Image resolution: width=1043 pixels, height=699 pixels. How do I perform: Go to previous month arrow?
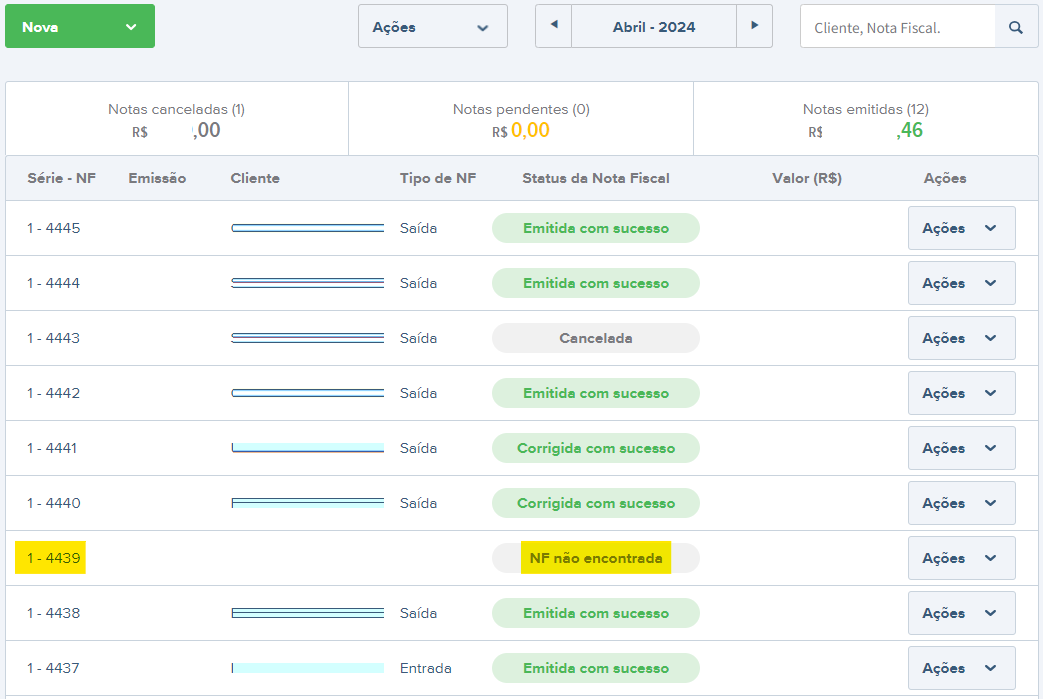[553, 26]
